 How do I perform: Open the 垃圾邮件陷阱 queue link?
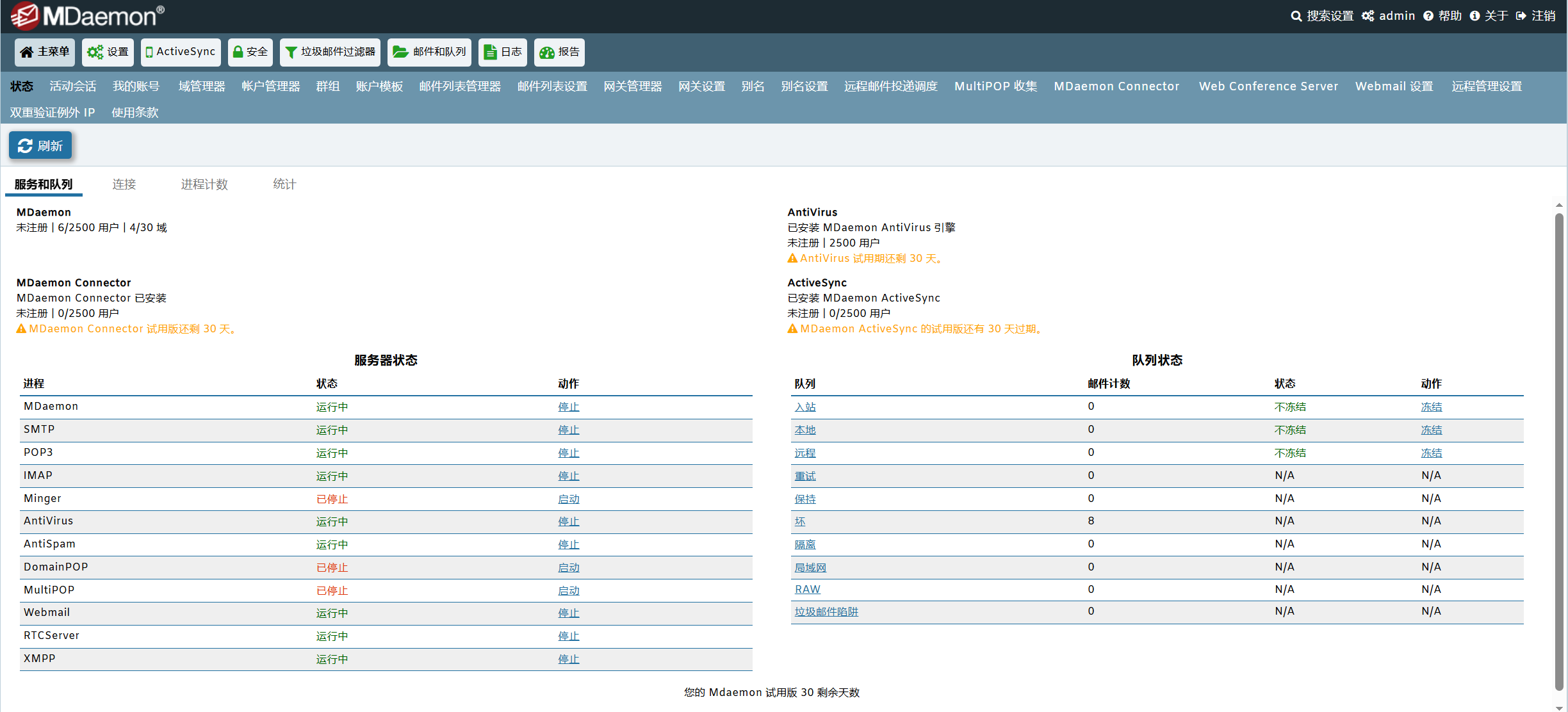826,612
